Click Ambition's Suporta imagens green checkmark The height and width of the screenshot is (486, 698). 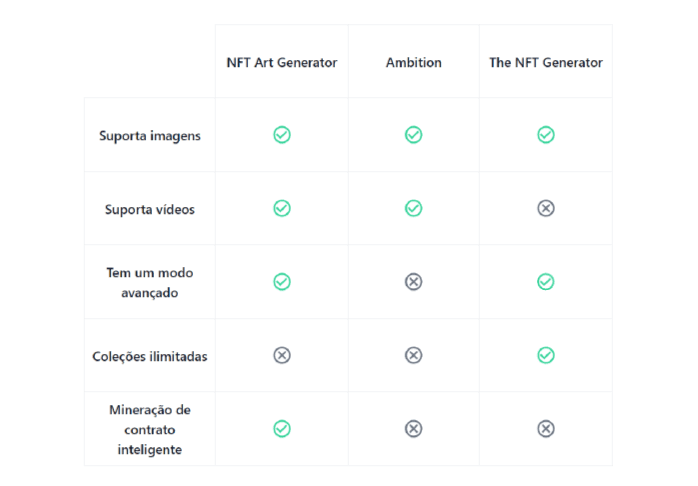pos(413,135)
